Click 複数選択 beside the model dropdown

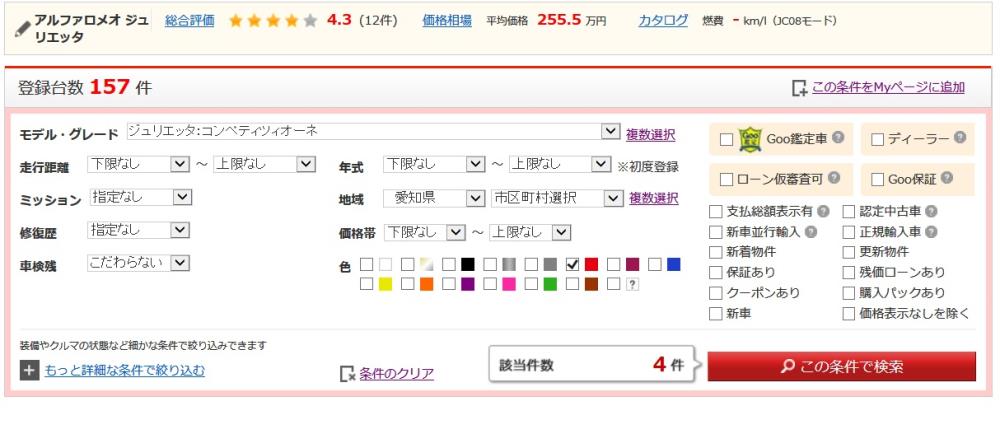pyautogui.click(x=651, y=135)
